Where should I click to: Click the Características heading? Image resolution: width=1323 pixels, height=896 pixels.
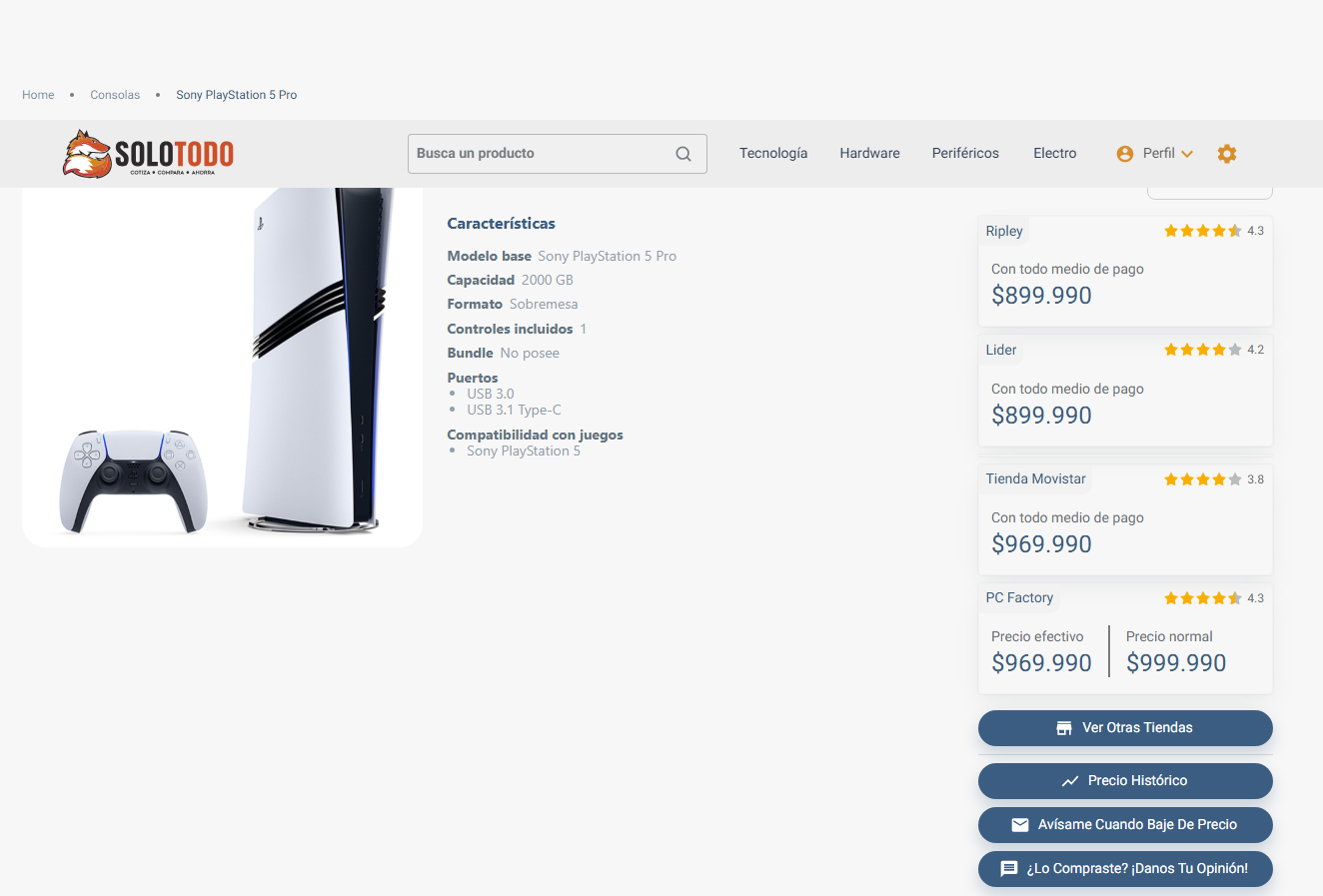(x=501, y=224)
